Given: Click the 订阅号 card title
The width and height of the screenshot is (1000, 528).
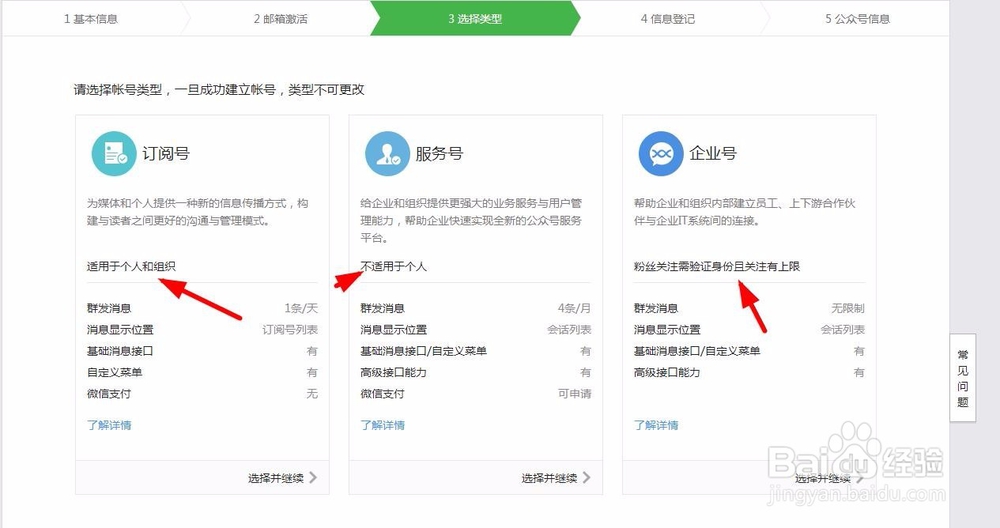Looking at the screenshot, I should (166, 154).
